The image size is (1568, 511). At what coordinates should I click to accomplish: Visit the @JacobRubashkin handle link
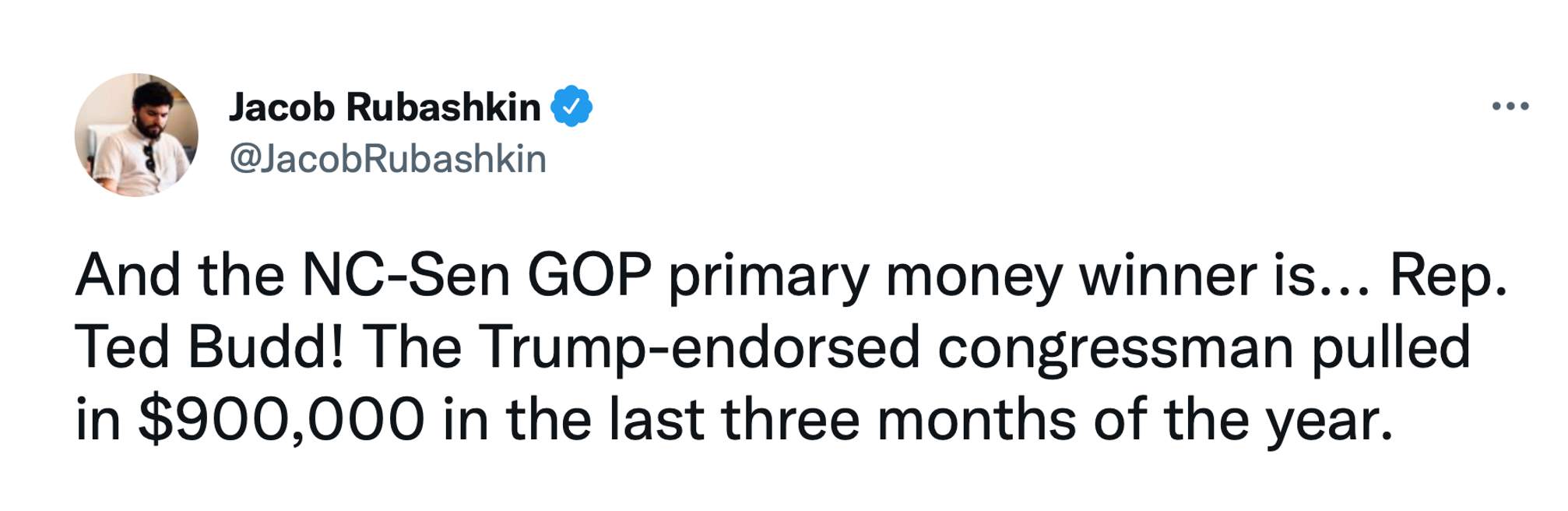pyautogui.click(x=388, y=159)
